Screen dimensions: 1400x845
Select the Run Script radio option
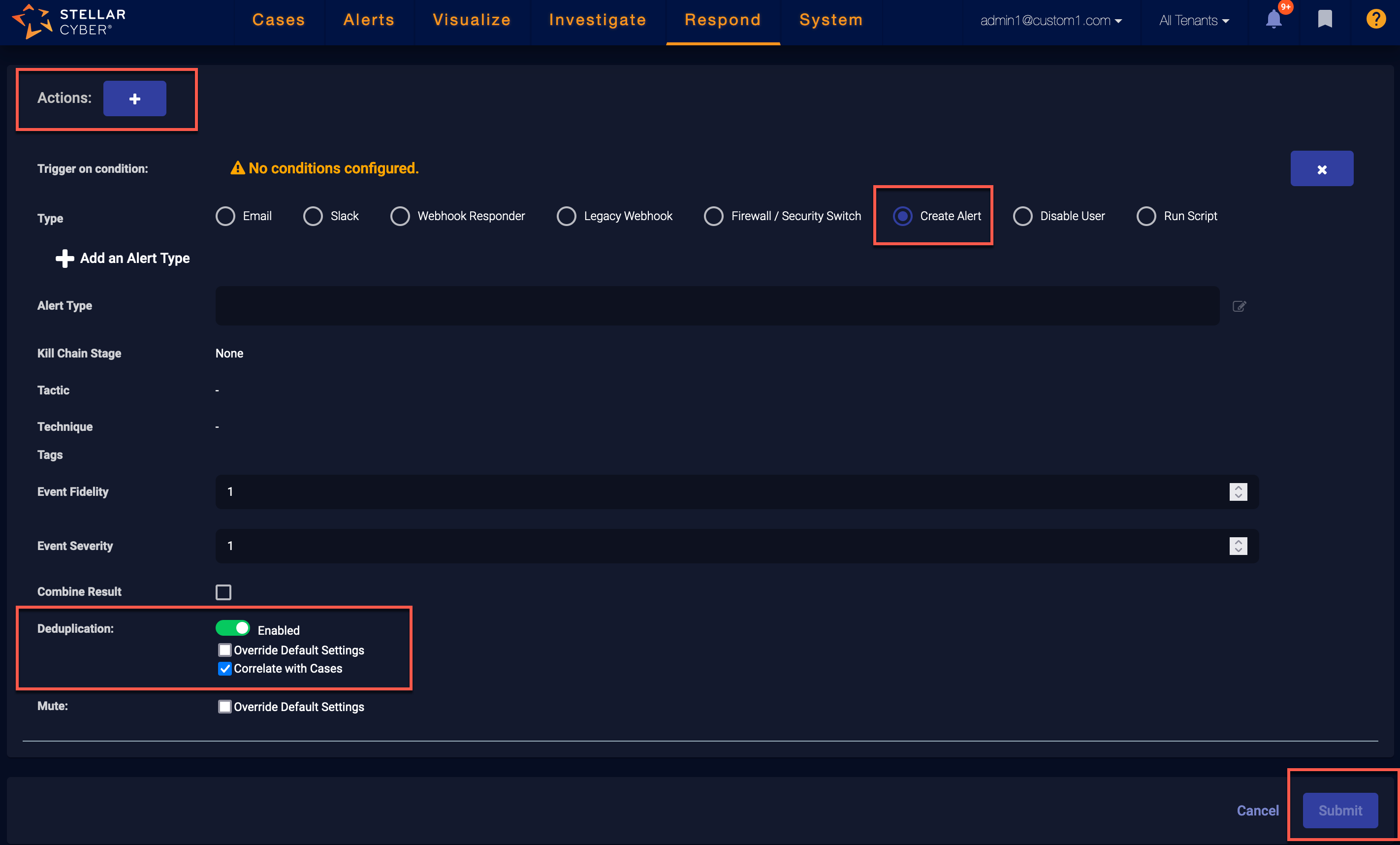[1146, 216]
